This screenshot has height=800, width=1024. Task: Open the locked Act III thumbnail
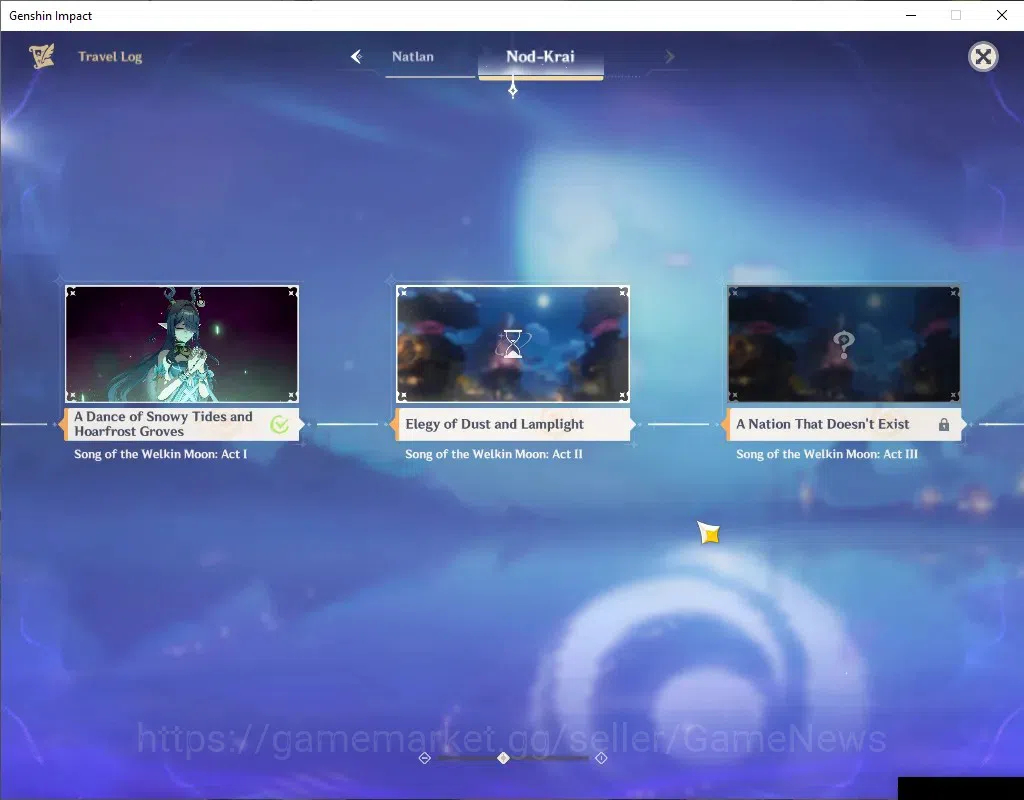click(844, 344)
